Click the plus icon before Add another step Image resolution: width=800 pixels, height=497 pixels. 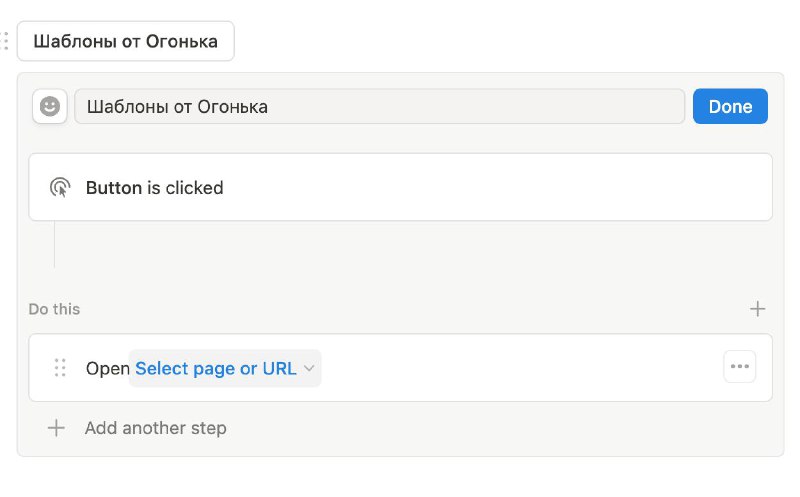pos(56,428)
